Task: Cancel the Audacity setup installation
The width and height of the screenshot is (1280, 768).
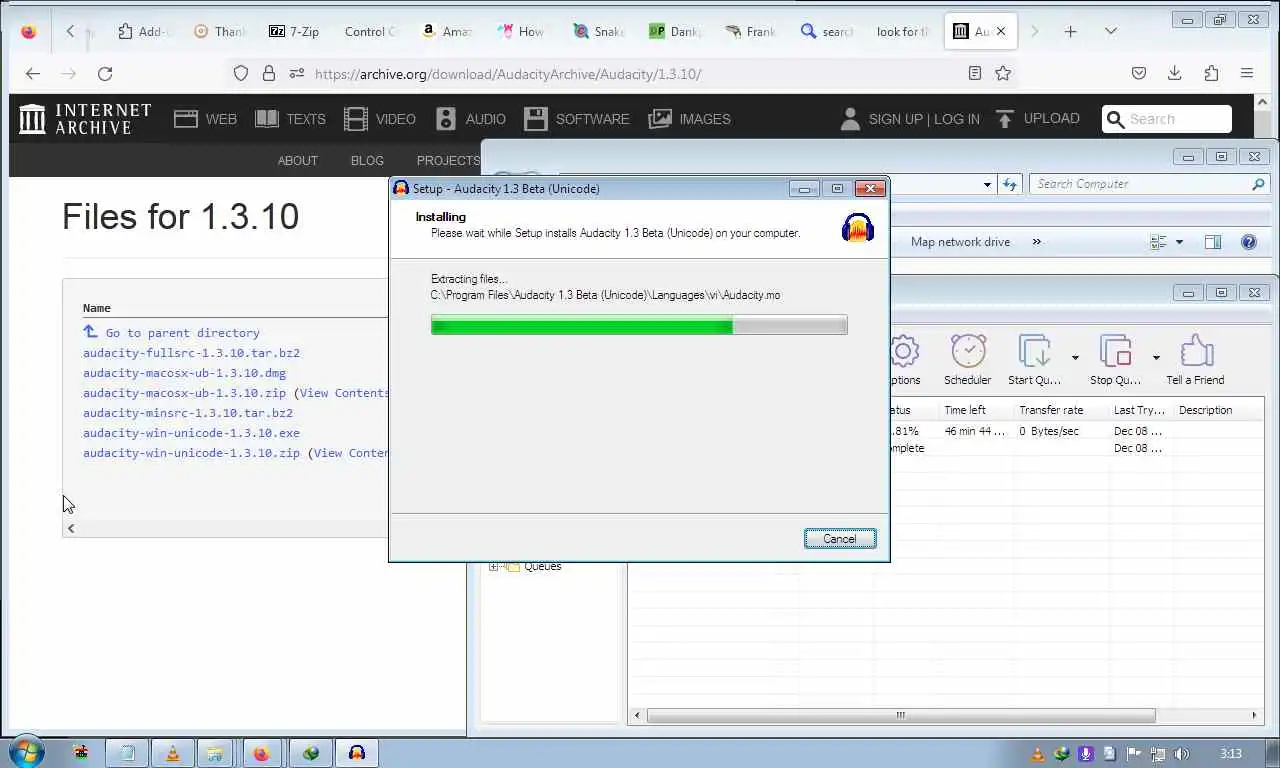Action: point(840,539)
